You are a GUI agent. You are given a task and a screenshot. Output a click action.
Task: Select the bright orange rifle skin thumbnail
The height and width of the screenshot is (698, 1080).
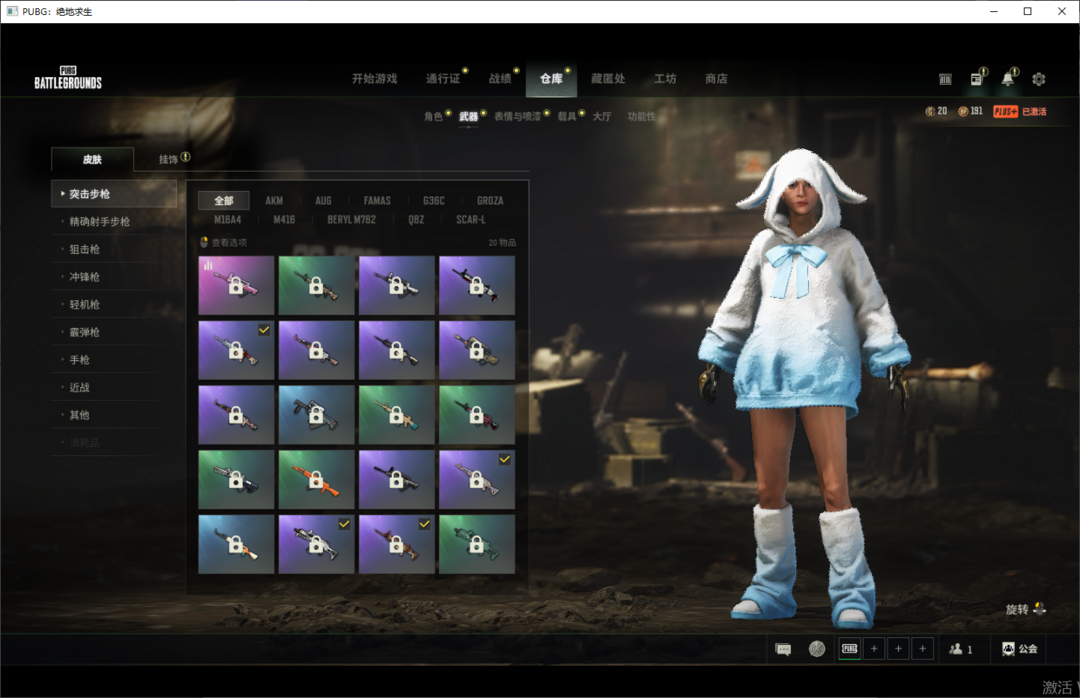pos(317,480)
